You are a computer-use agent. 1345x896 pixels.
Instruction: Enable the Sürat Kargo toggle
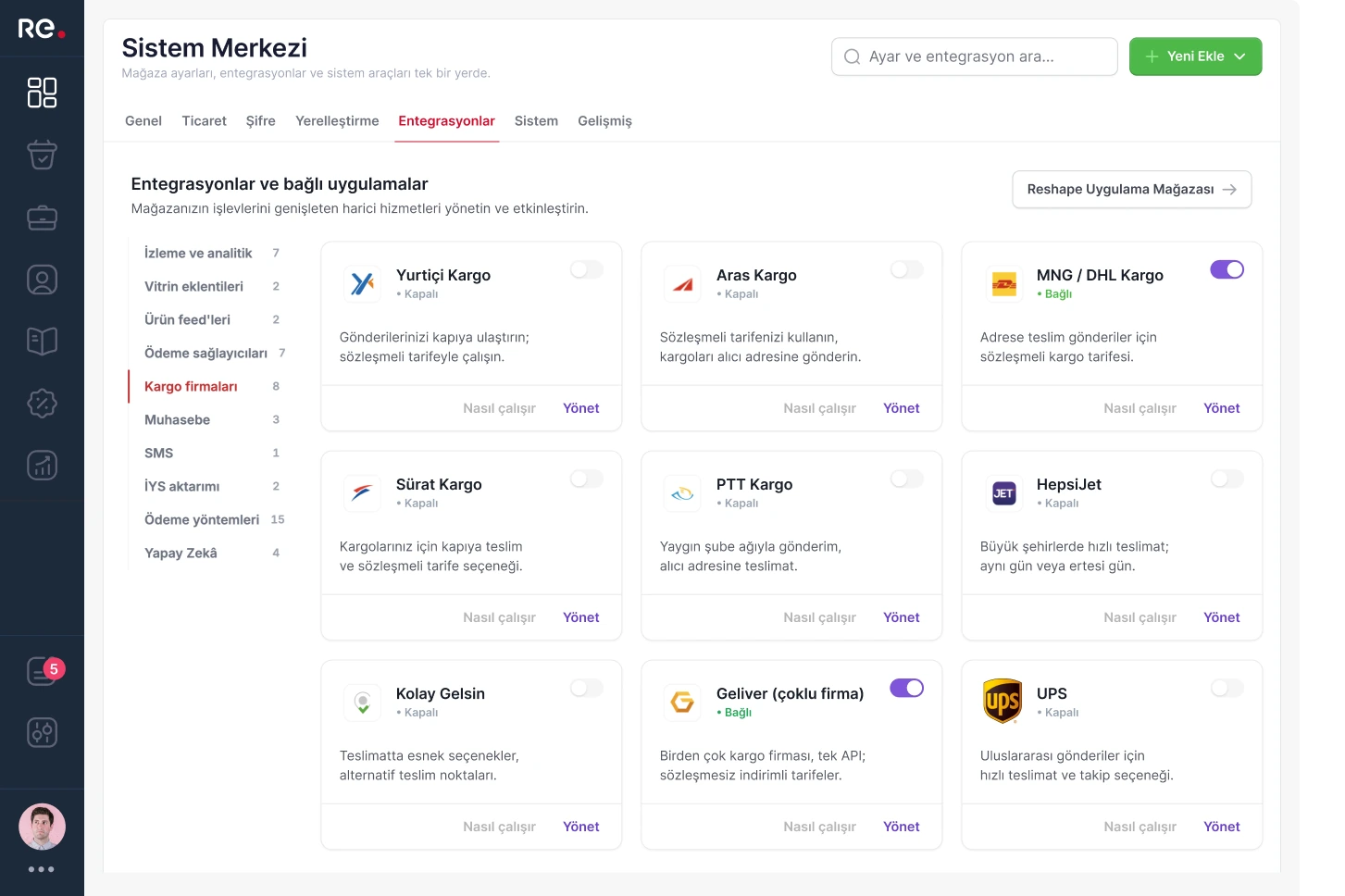pyautogui.click(x=587, y=479)
